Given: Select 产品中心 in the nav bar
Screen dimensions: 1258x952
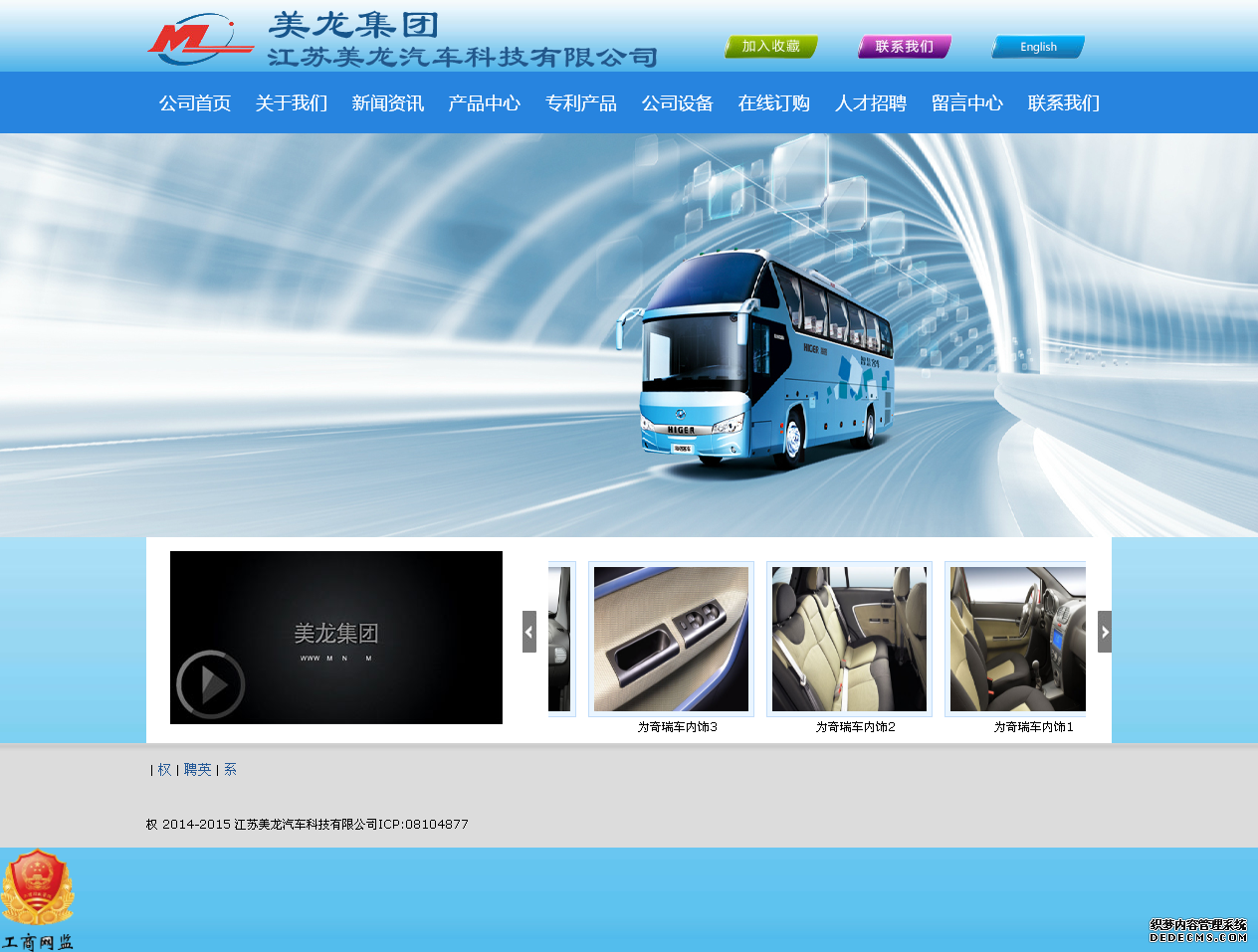Looking at the screenshot, I should click(485, 103).
